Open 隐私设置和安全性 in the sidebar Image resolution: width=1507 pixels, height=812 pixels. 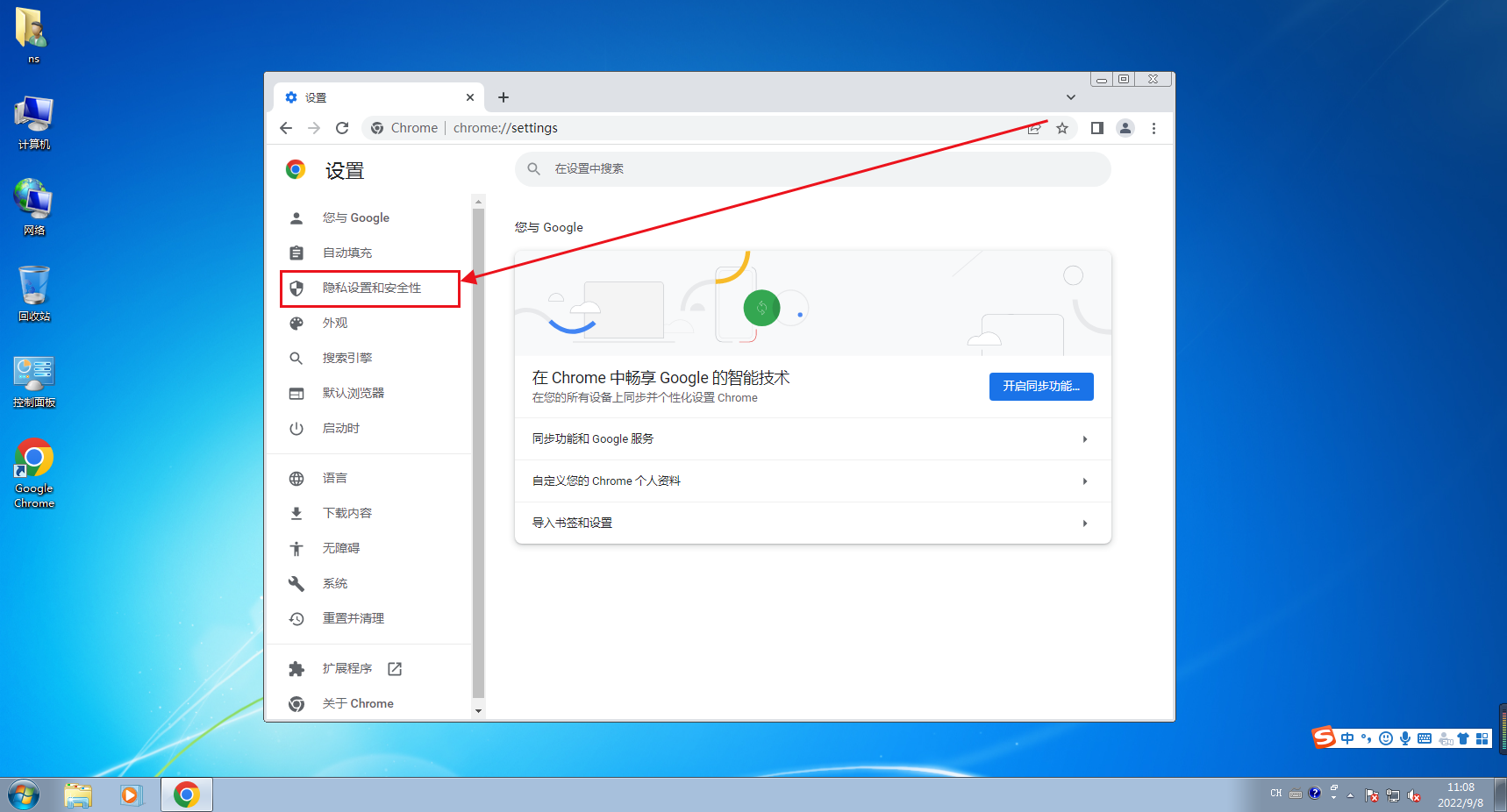[x=369, y=288]
